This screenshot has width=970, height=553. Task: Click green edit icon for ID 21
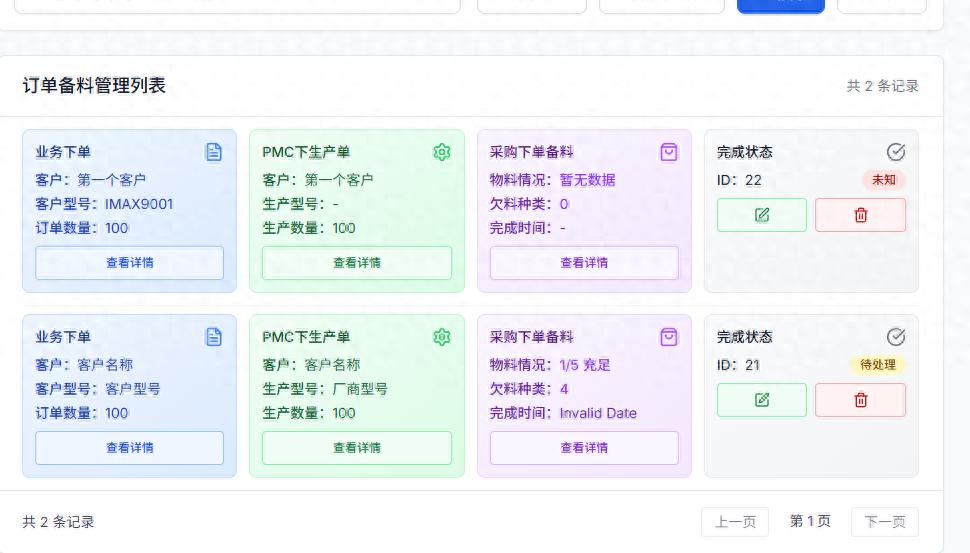point(761,400)
